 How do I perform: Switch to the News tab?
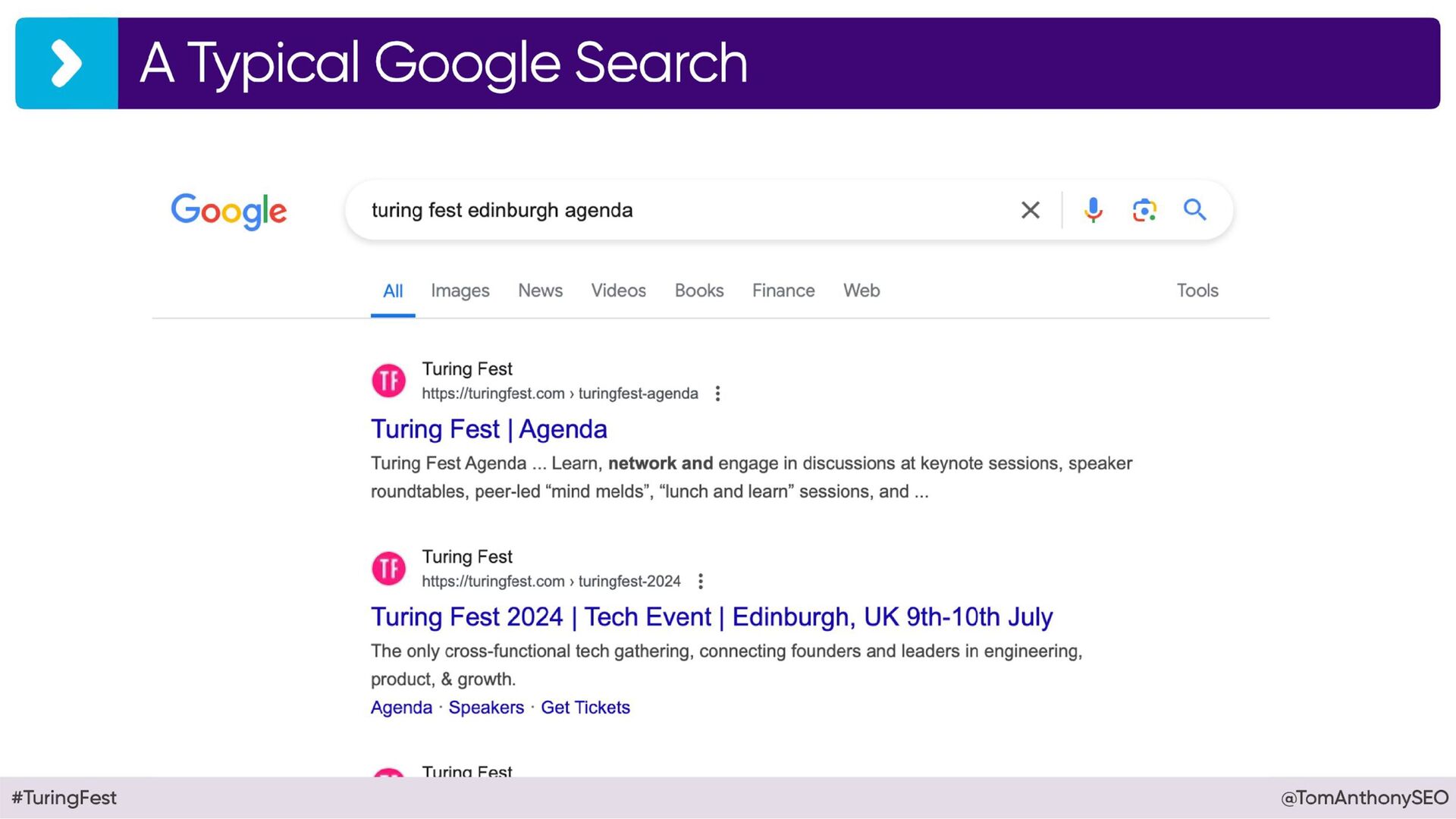540,291
